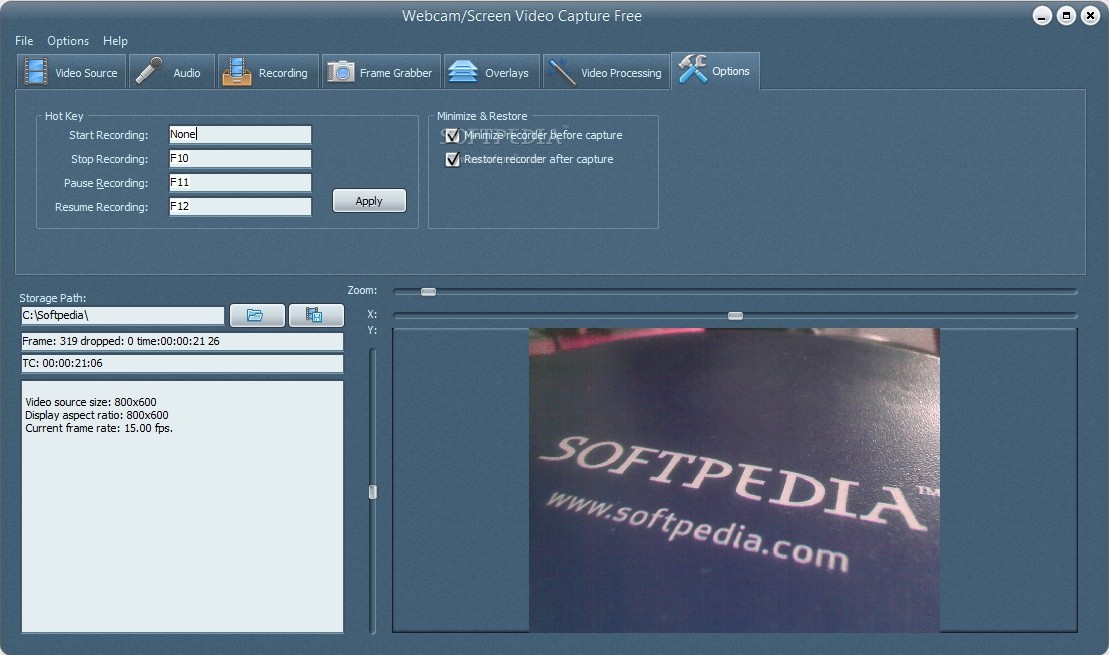Click the Frame Grabber camera icon
This screenshot has height=655, width=1109.
pyautogui.click(x=340, y=72)
